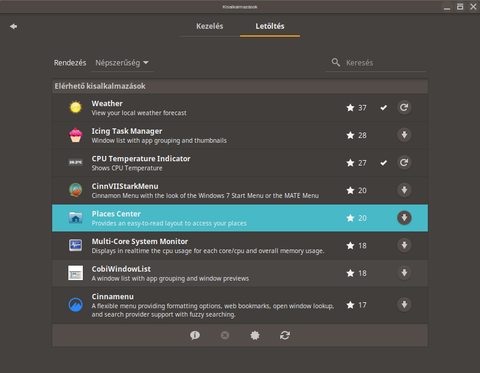Click the magnifying glass search icon
Viewport: 480px width, 373px height.
336,62
